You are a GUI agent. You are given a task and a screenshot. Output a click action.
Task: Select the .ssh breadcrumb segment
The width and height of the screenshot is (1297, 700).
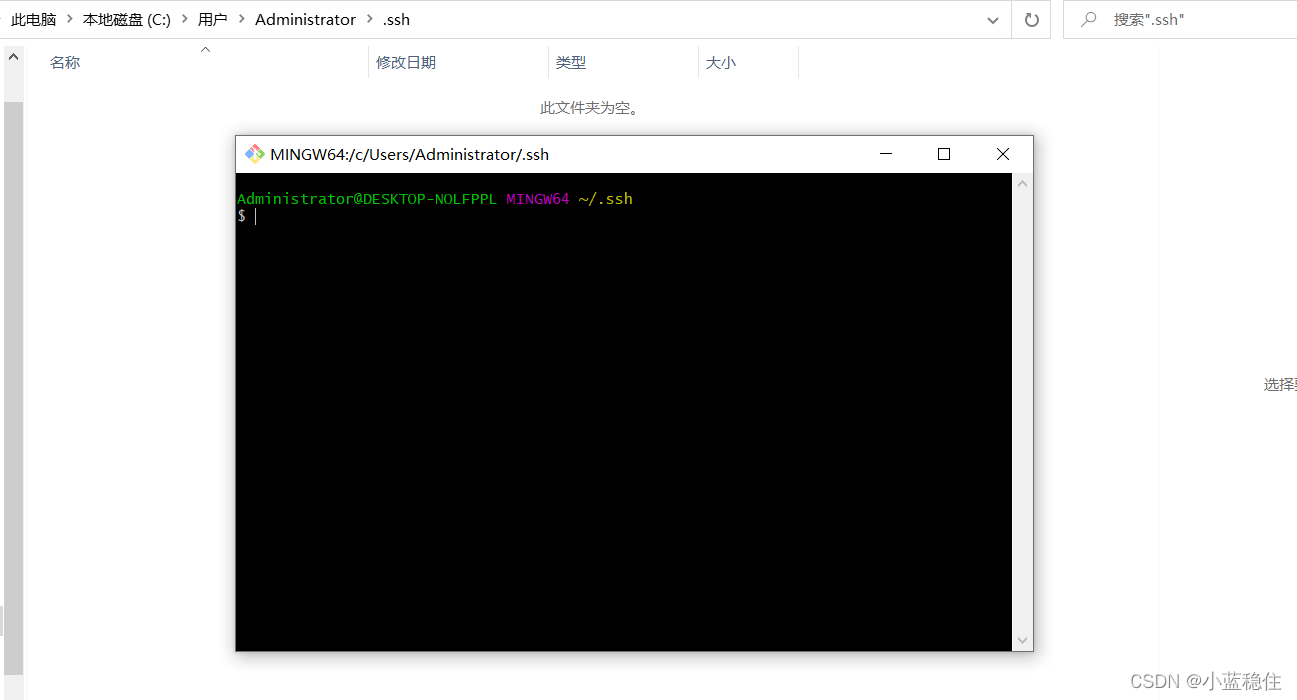click(396, 19)
